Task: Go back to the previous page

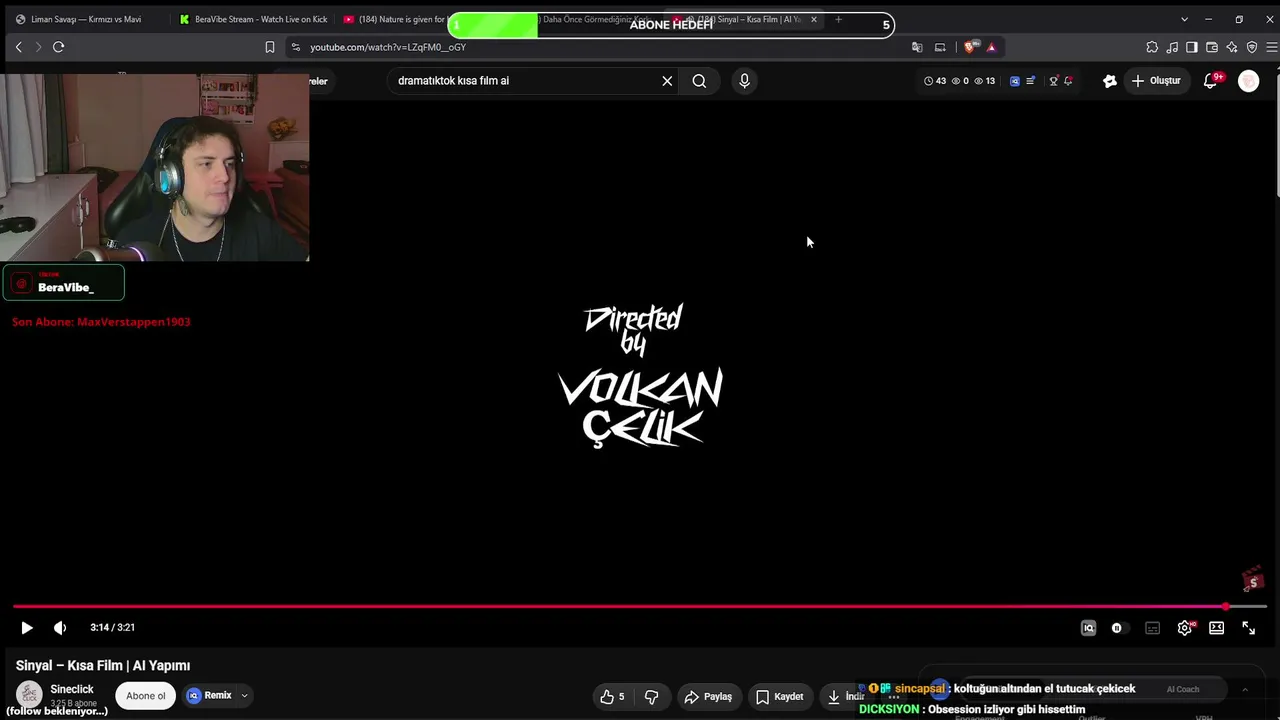Action: (18, 47)
